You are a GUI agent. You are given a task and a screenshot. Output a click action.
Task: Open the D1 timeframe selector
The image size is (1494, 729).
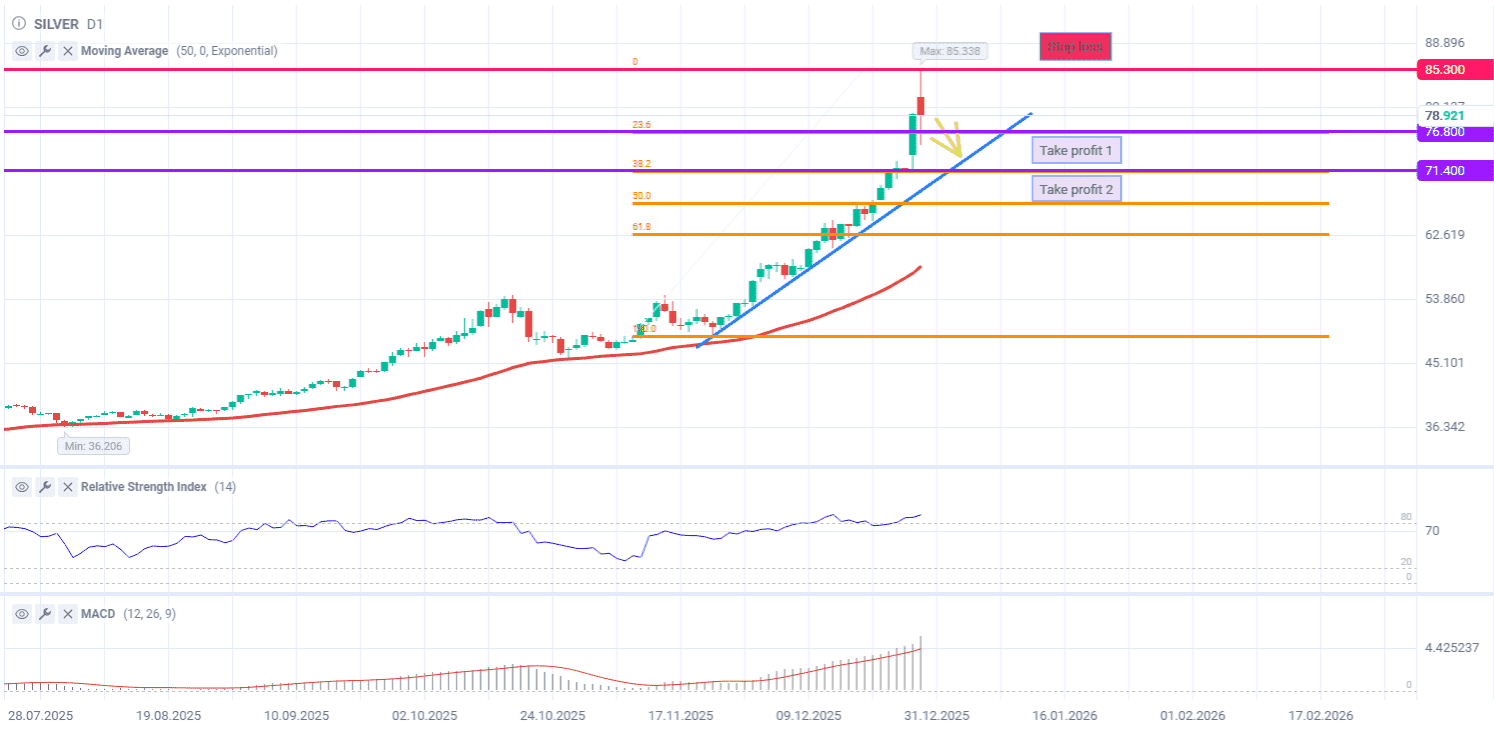tap(93, 23)
